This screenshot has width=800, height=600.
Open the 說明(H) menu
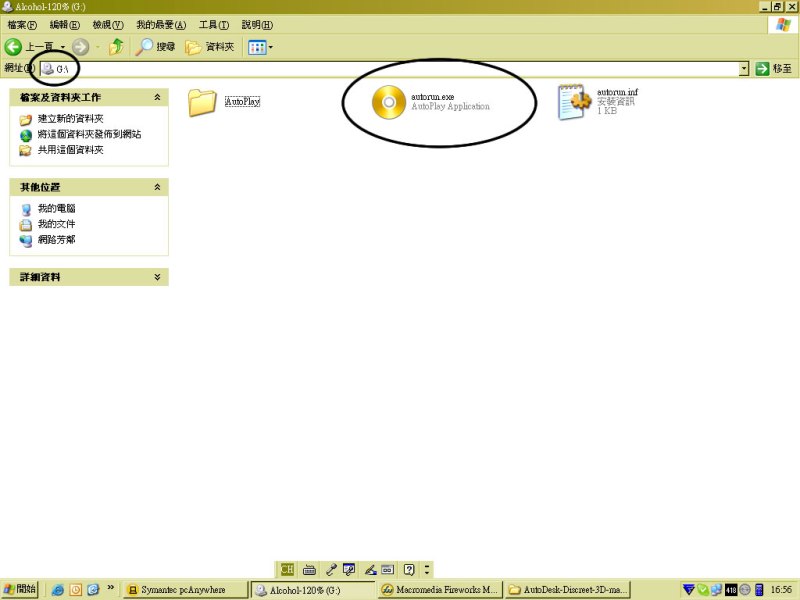click(257, 24)
